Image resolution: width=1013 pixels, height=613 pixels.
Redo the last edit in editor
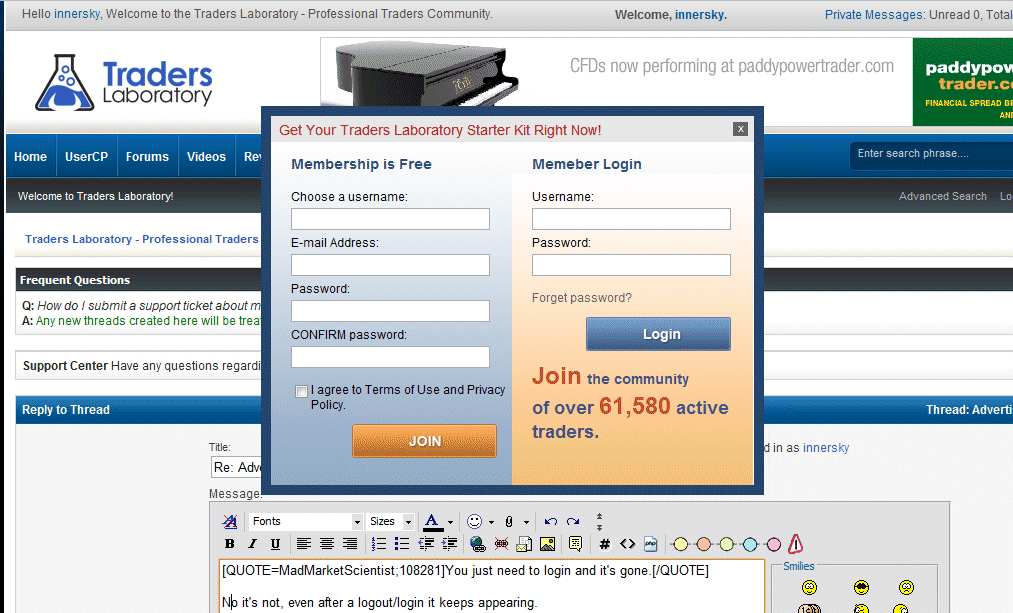pos(573,521)
